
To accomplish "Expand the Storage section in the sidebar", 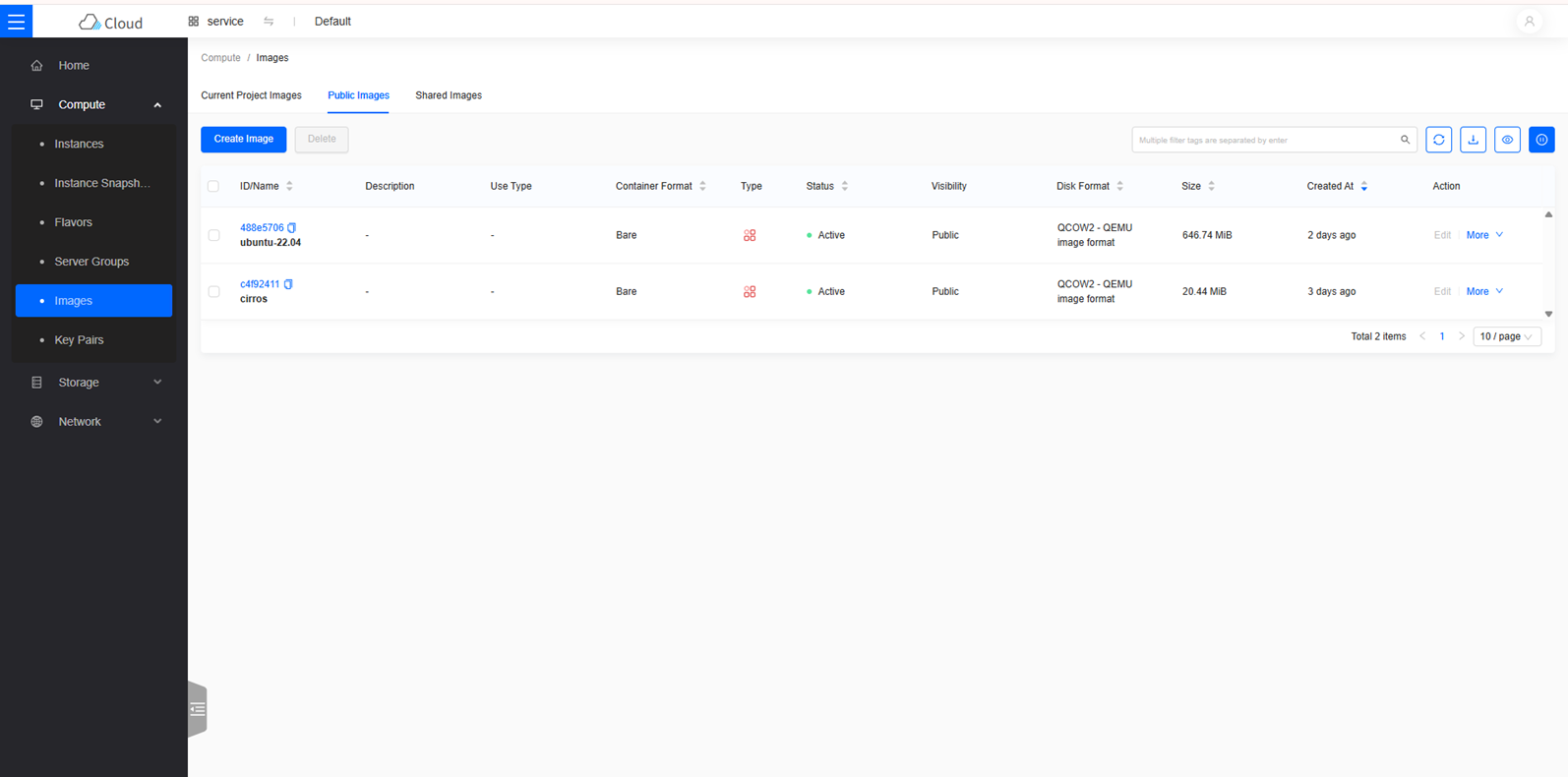I will (94, 383).
